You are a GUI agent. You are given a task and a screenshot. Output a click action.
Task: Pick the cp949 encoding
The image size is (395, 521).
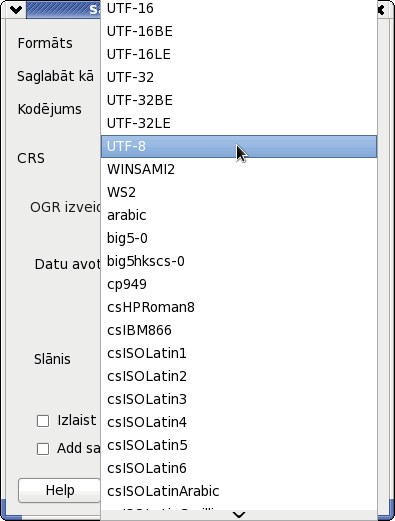coord(239,284)
